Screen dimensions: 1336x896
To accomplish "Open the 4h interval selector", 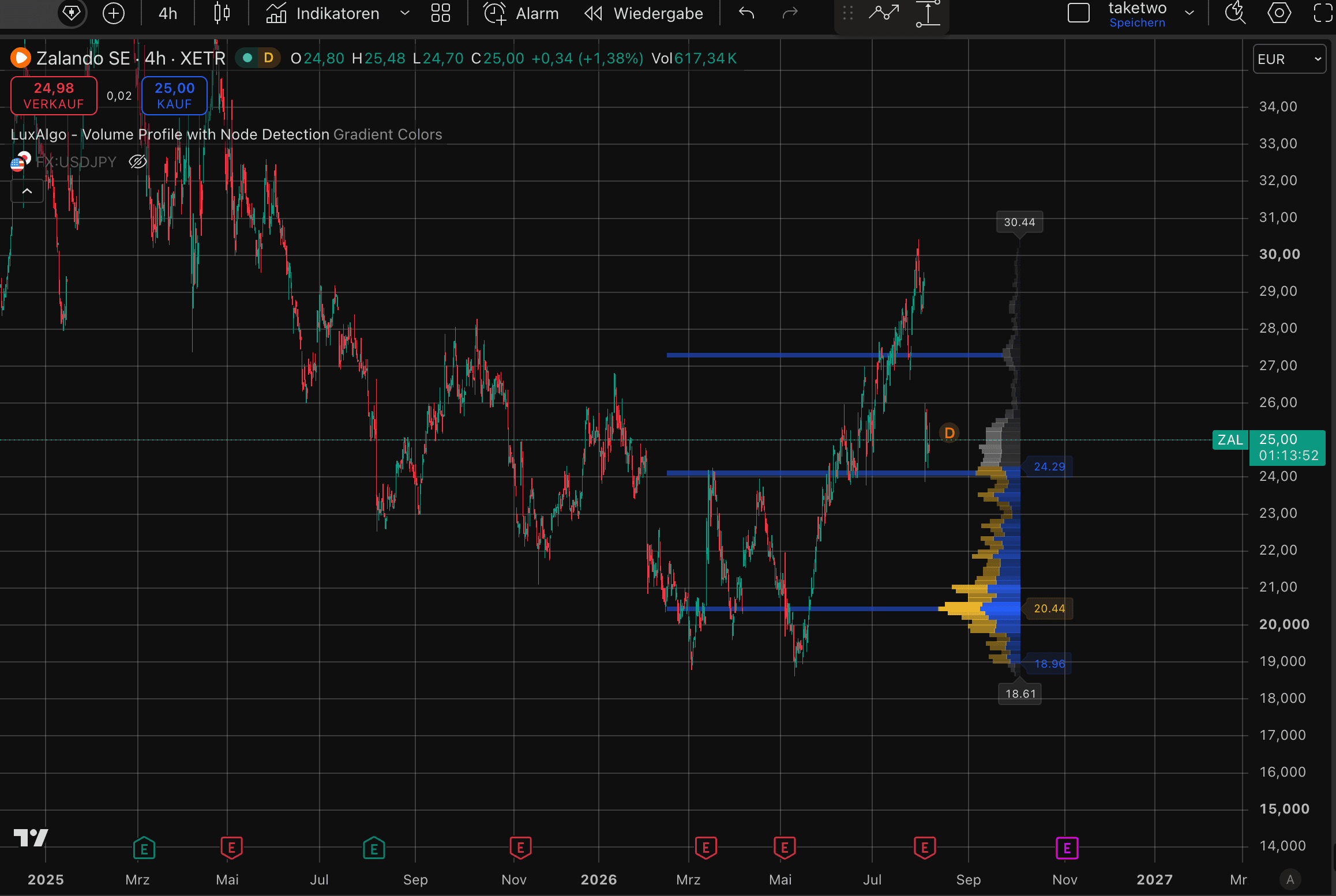I will 168,13.
